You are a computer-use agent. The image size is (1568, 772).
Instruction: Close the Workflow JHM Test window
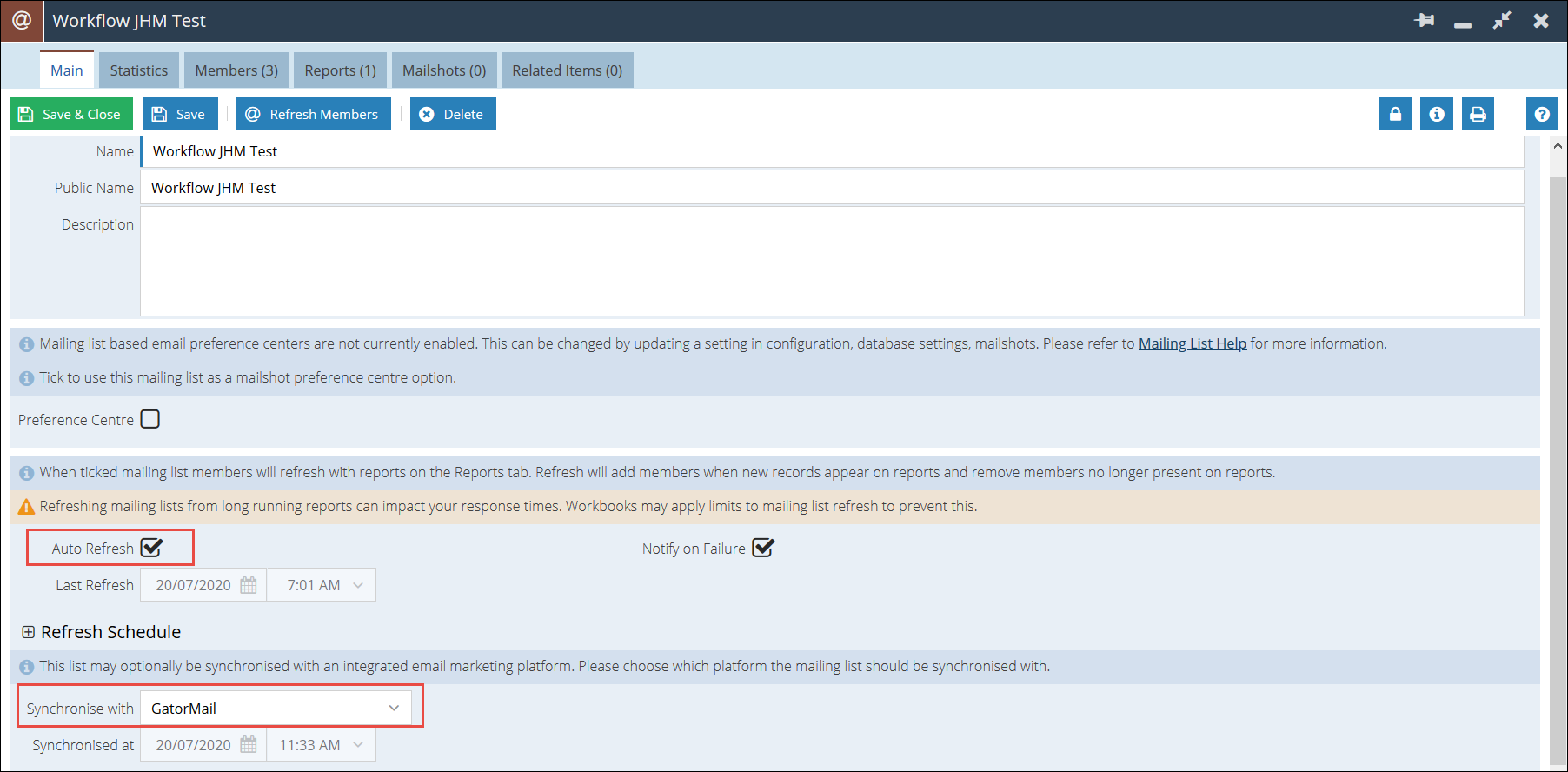pyautogui.click(x=1541, y=20)
